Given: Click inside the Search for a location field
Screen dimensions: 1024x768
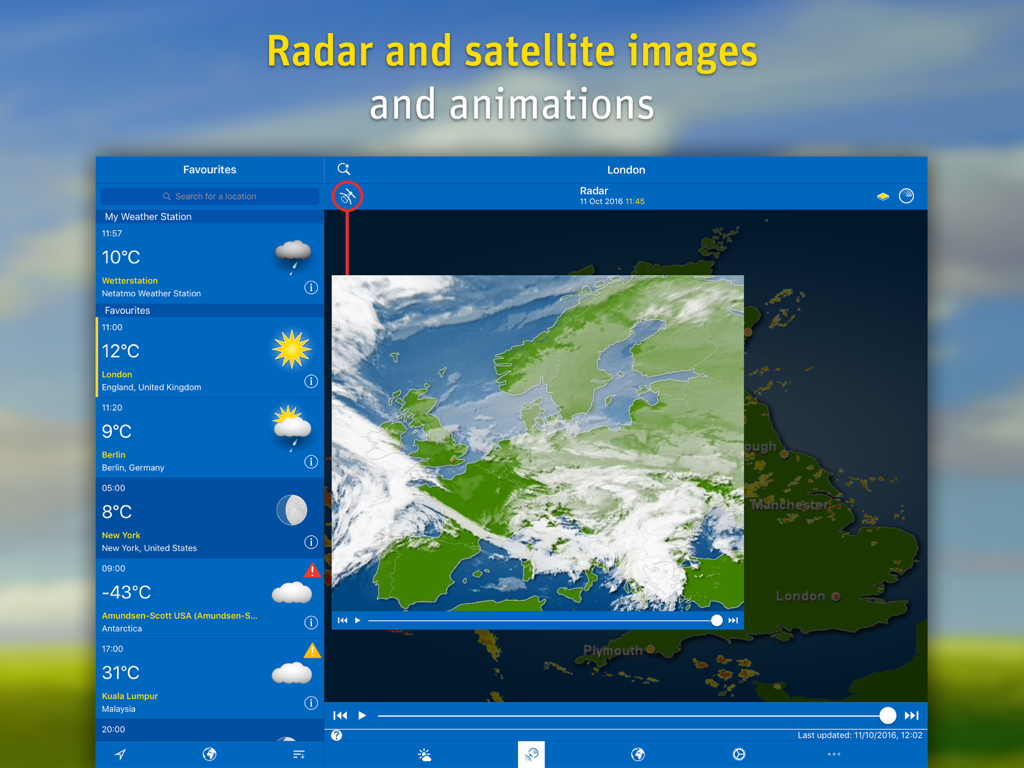Looking at the screenshot, I should (209, 195).
